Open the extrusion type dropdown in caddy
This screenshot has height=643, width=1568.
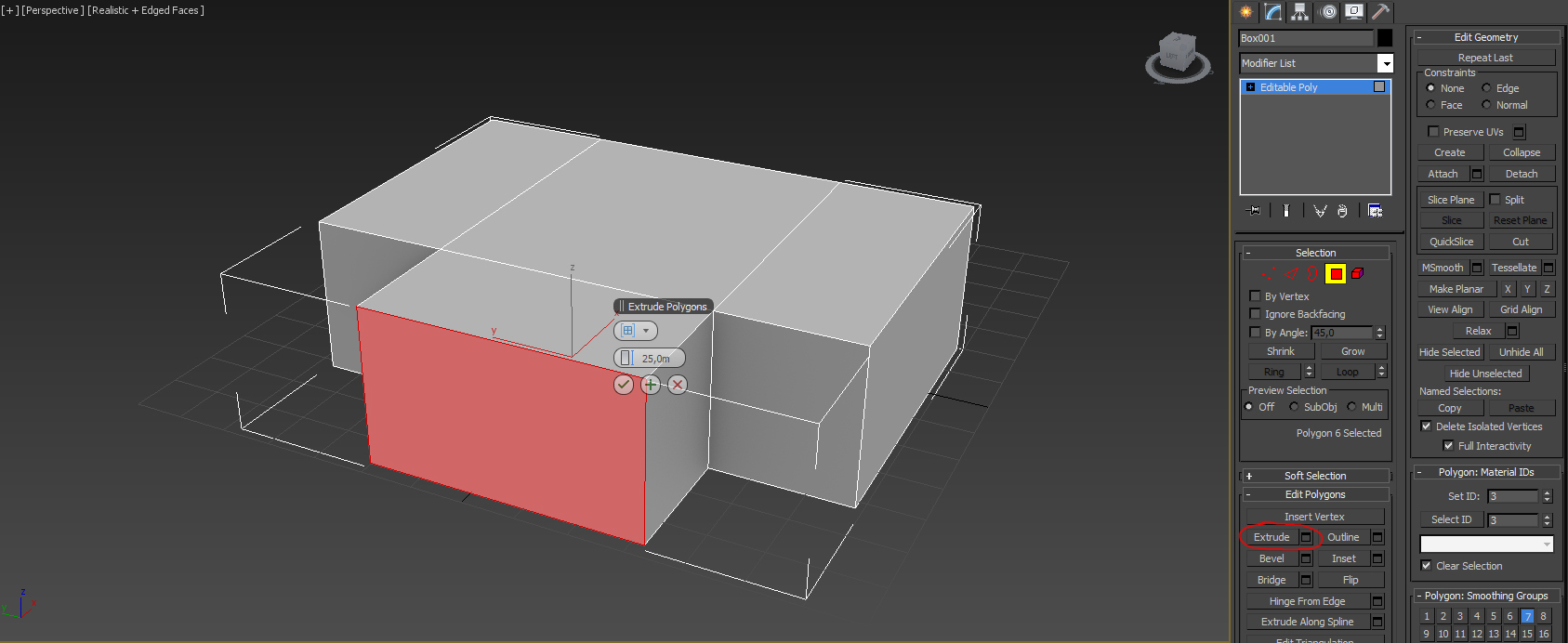[x=636, y=331]
